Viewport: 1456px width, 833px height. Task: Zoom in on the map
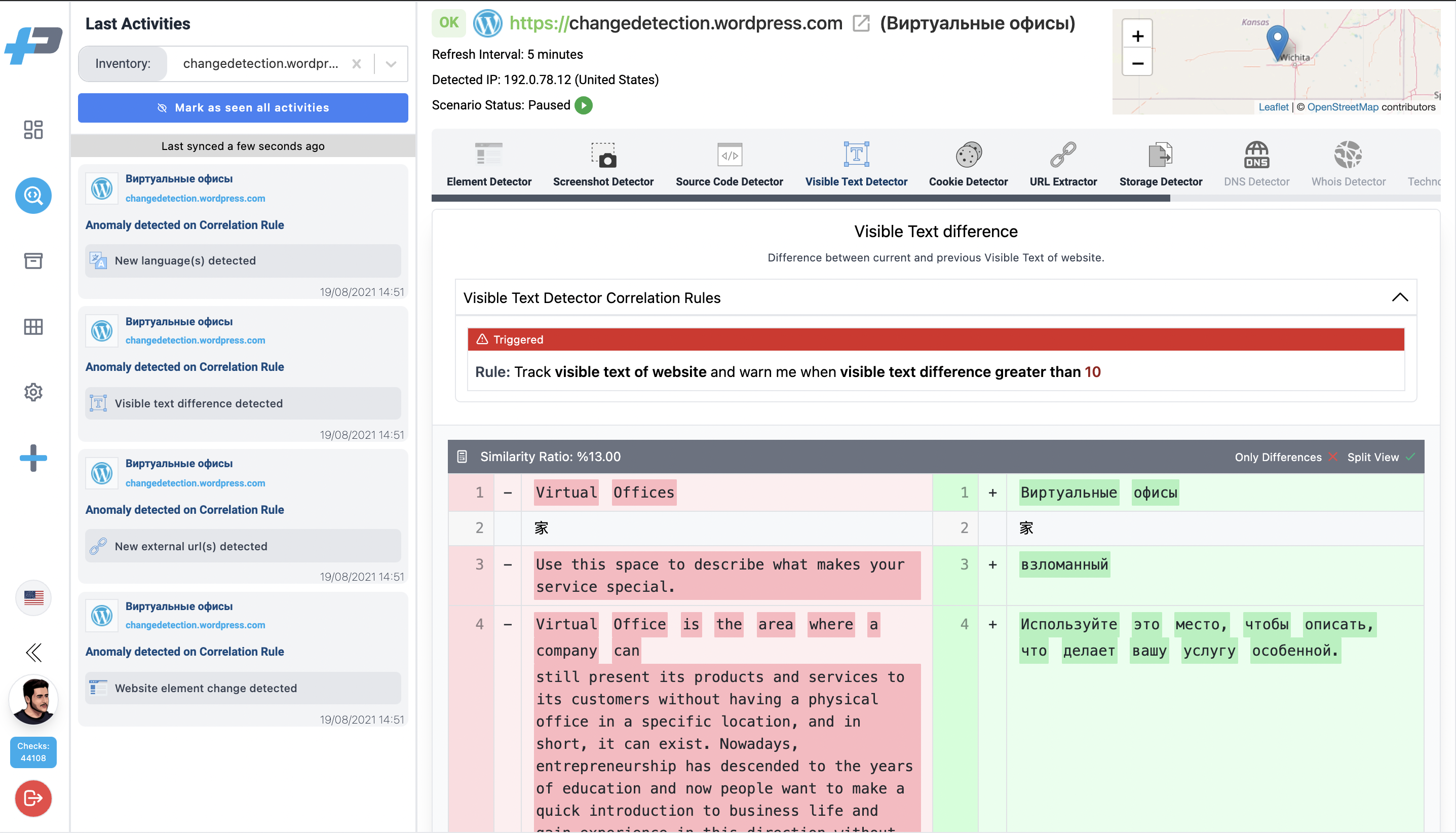pyautogui.click(x=1137, y=36)
